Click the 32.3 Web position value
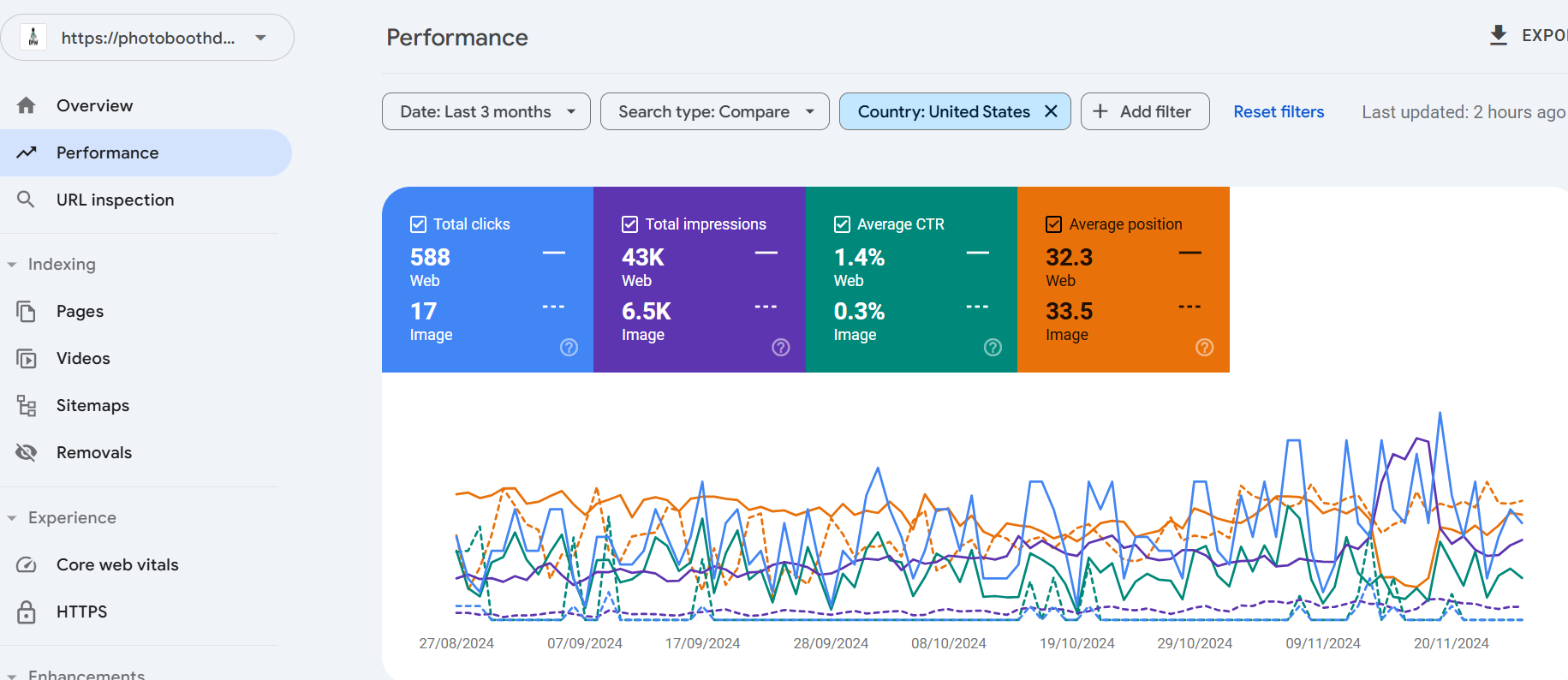The image size is (1568, 680). click(x=1069, y=257)
